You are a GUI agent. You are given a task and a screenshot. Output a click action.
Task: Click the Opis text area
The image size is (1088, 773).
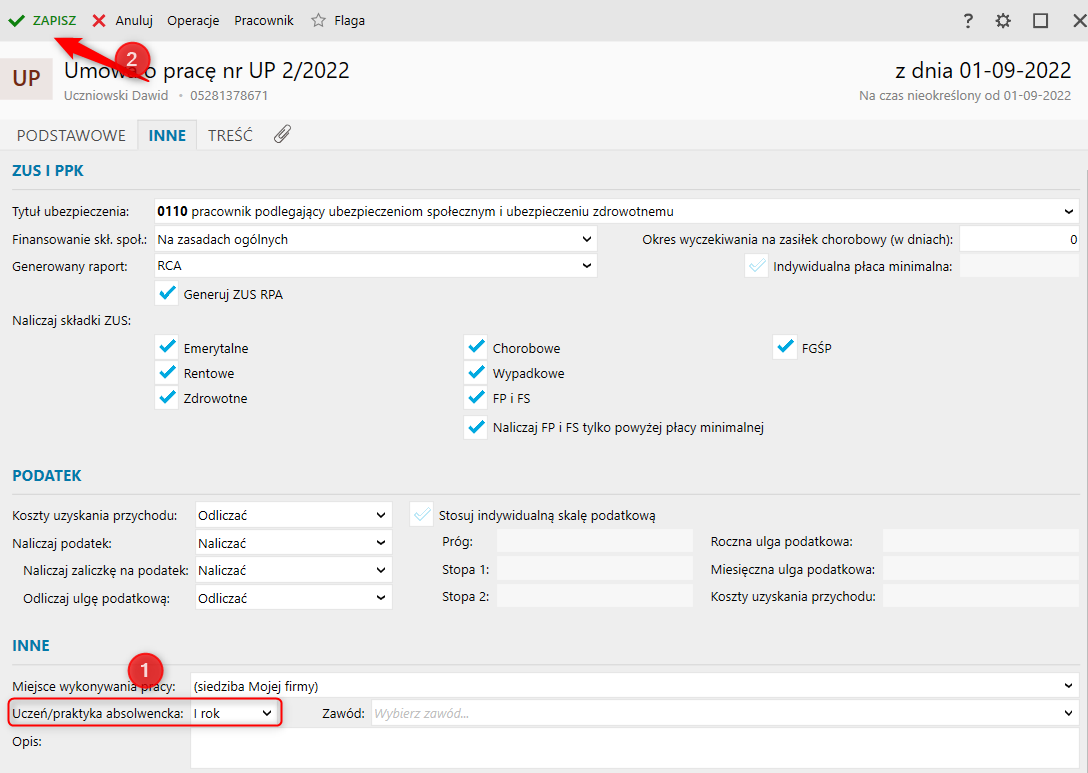tap(634, 748)
